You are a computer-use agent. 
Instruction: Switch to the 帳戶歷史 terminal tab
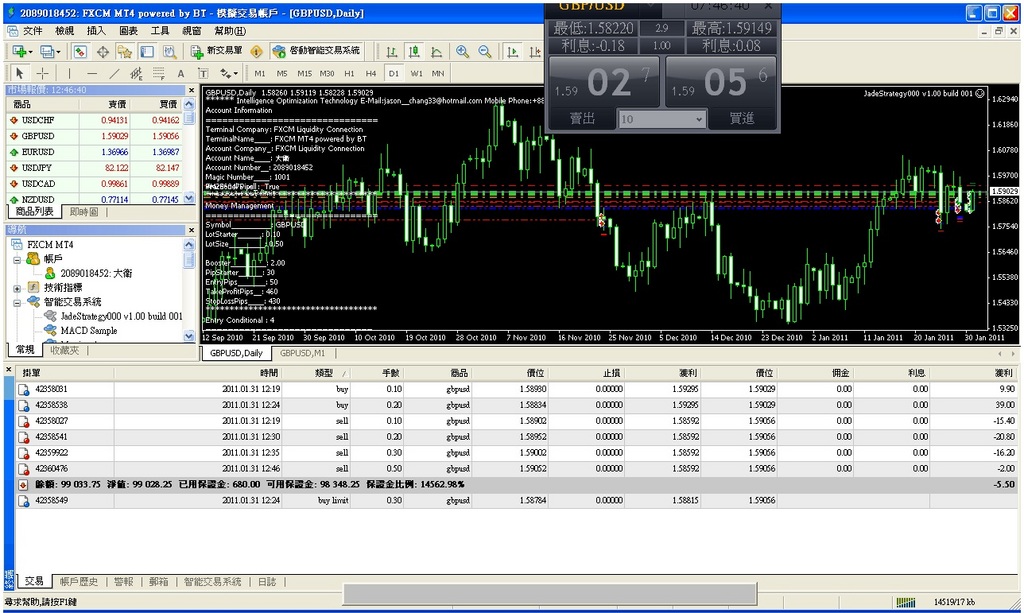point(79,581)
